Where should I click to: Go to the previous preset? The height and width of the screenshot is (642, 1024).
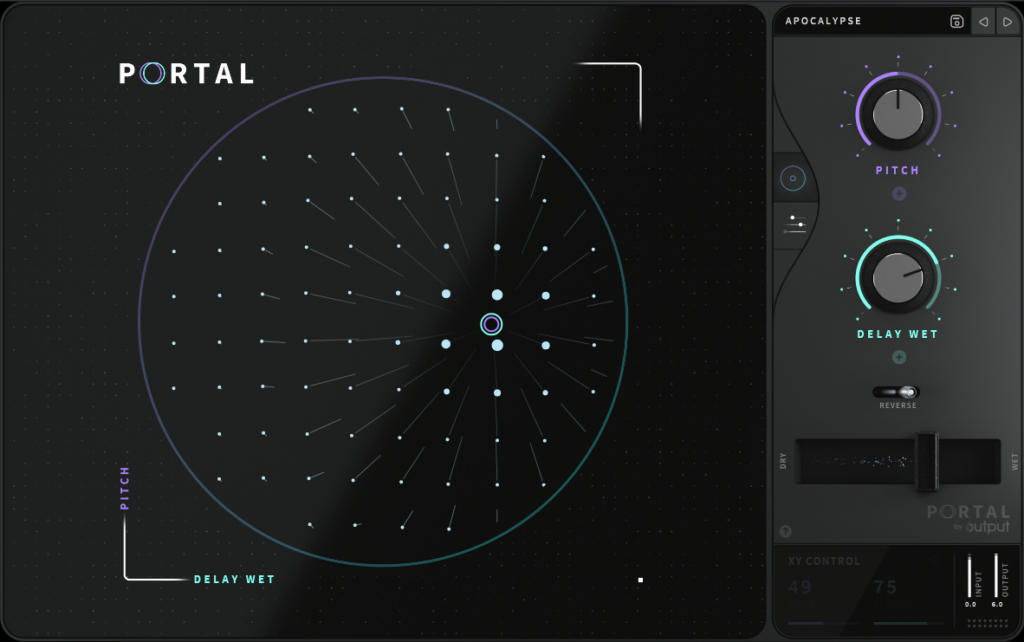pyautogui.click(x=982, y=21)
